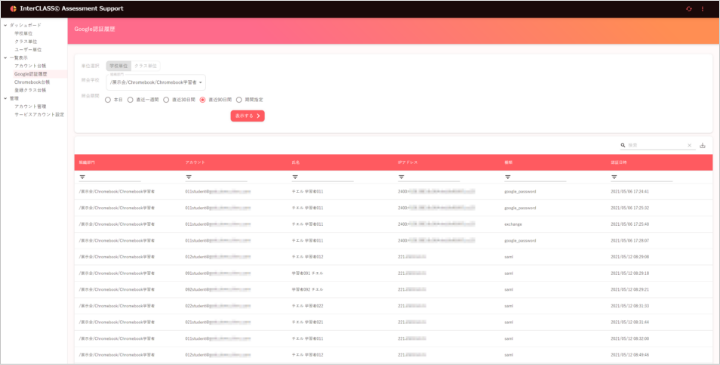Viewport: 720px width, 365px height.
Task: Click the red 表示する button
Action: point(248,116)
